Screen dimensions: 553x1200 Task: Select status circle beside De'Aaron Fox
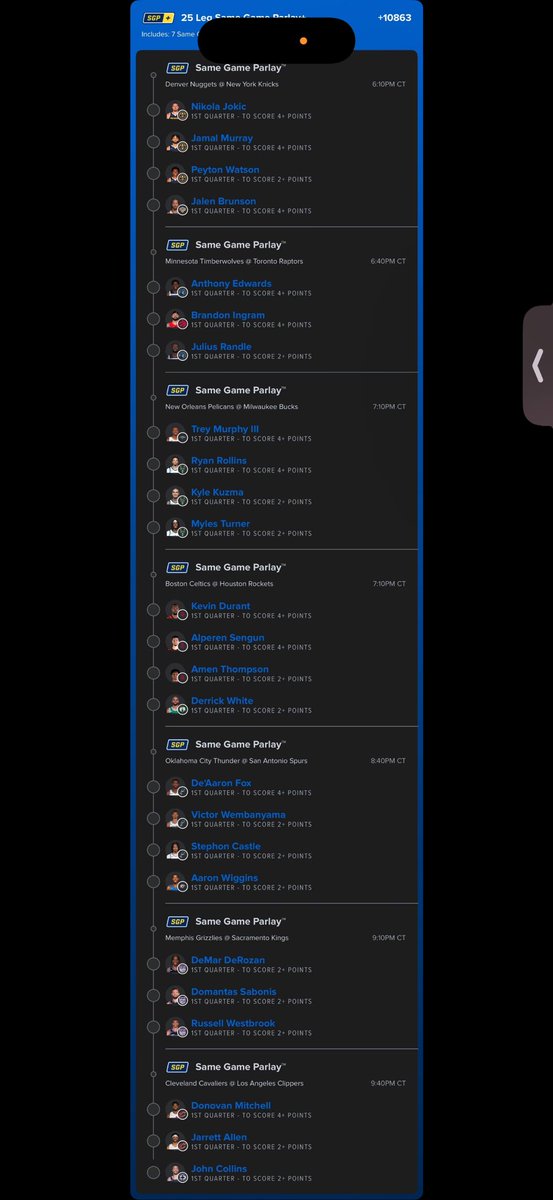[153, 787]
